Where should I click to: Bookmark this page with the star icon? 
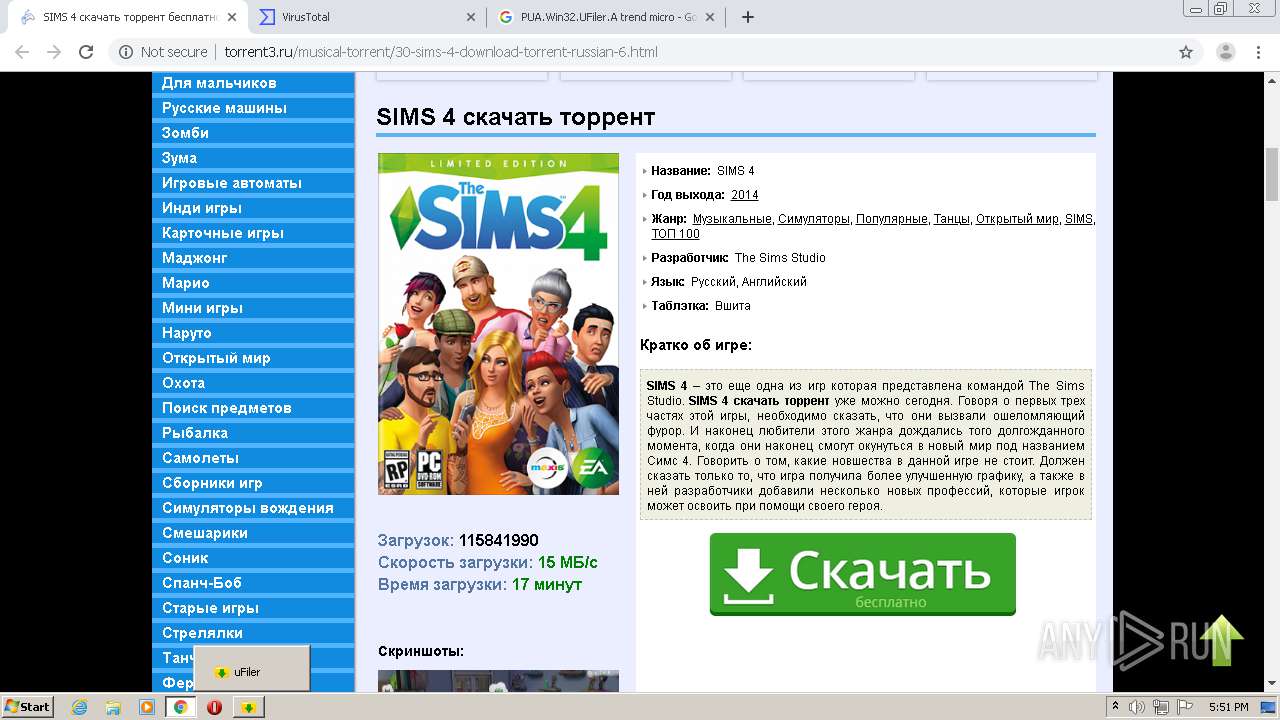click(1186, 52)
